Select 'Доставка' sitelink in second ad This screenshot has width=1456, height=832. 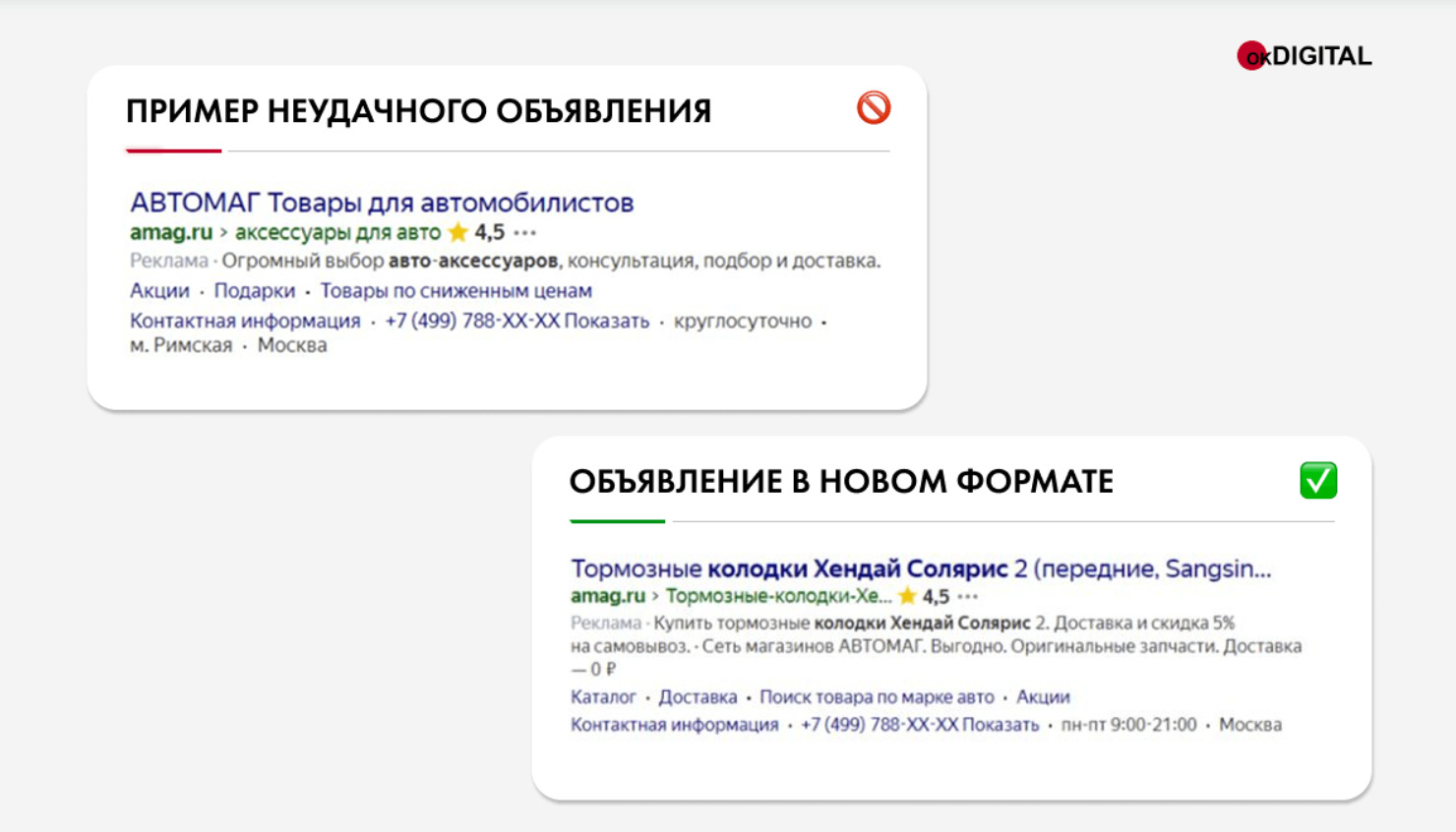pos(698,697)
